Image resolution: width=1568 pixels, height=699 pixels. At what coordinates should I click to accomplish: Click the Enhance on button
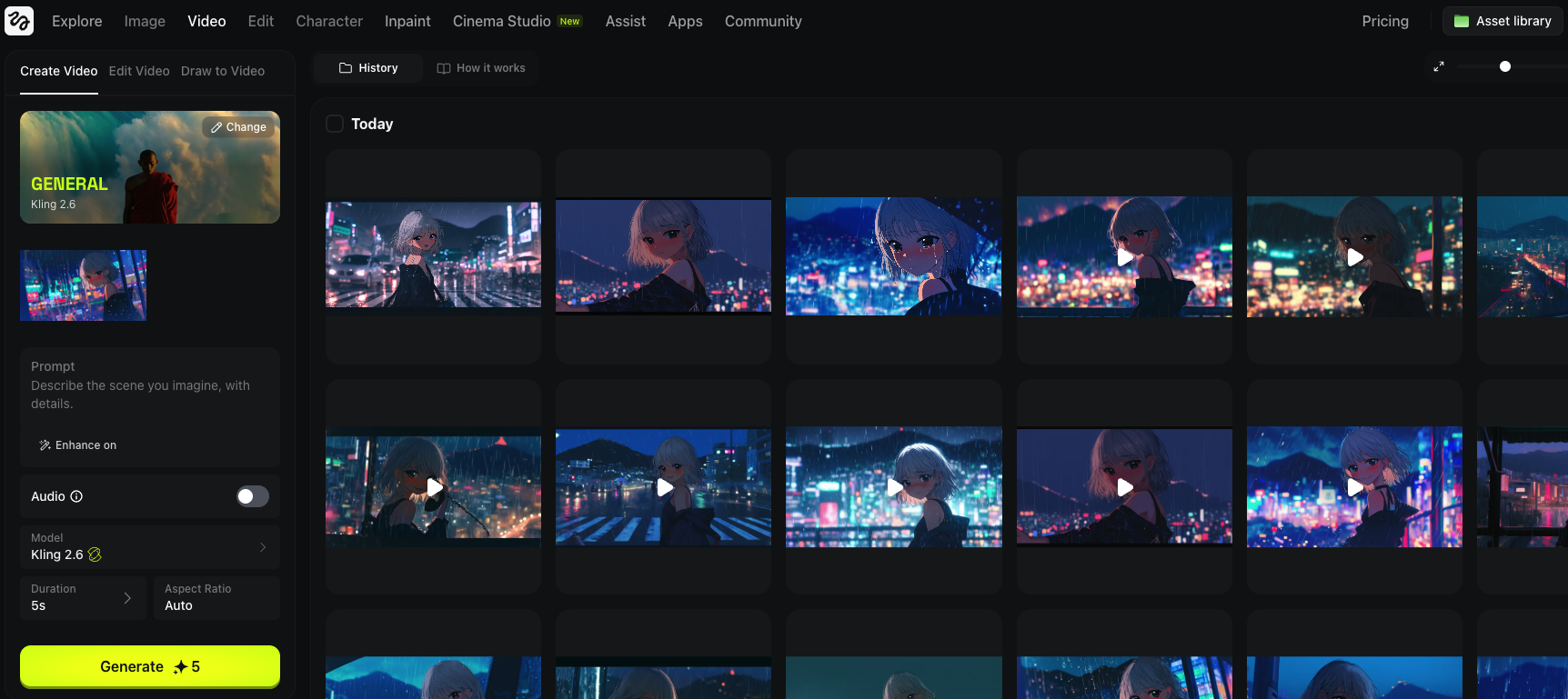click(77, 445)
